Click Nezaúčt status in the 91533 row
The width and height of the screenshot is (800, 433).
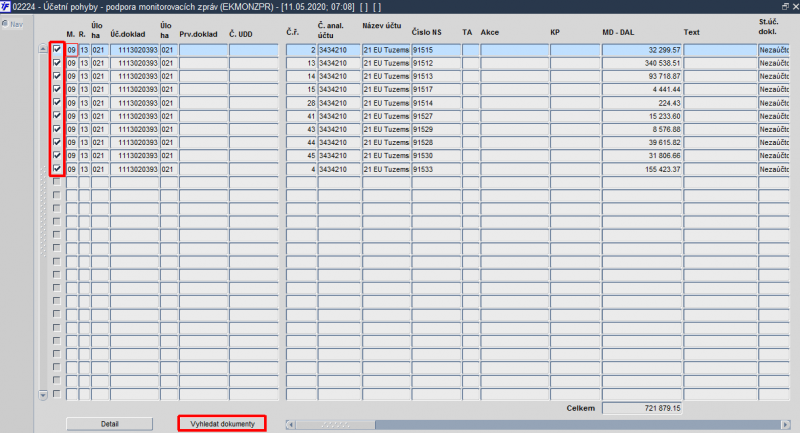click(x=773, y=169)
